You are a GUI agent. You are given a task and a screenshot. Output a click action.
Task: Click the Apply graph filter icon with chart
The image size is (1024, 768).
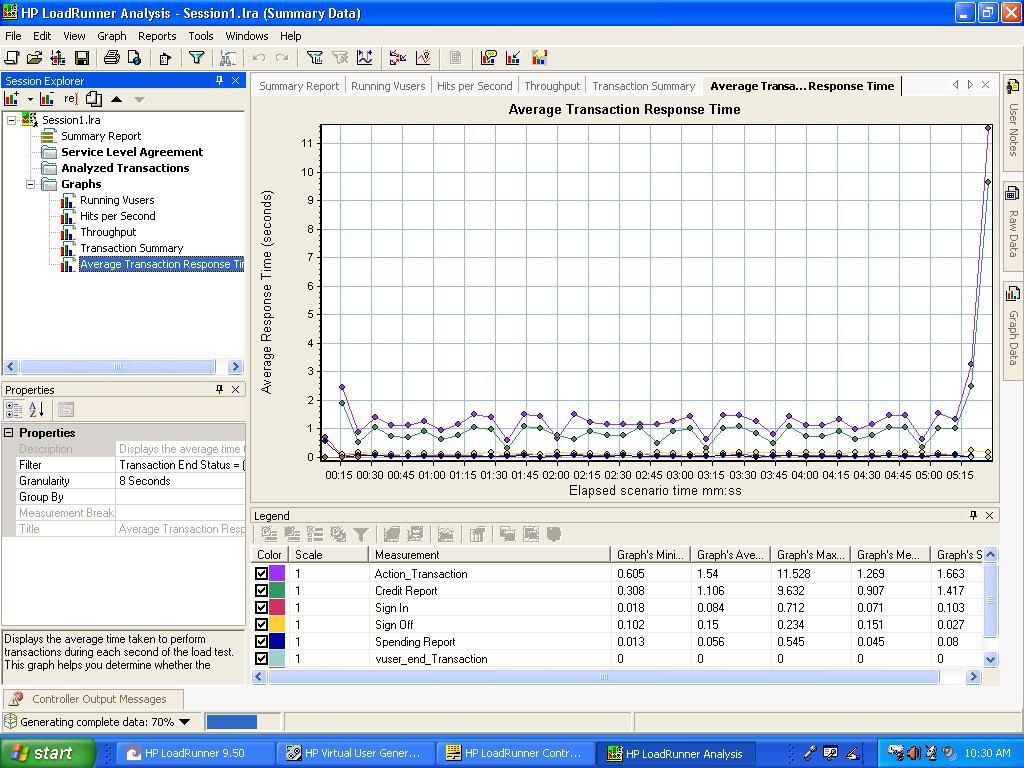point(315,58)
